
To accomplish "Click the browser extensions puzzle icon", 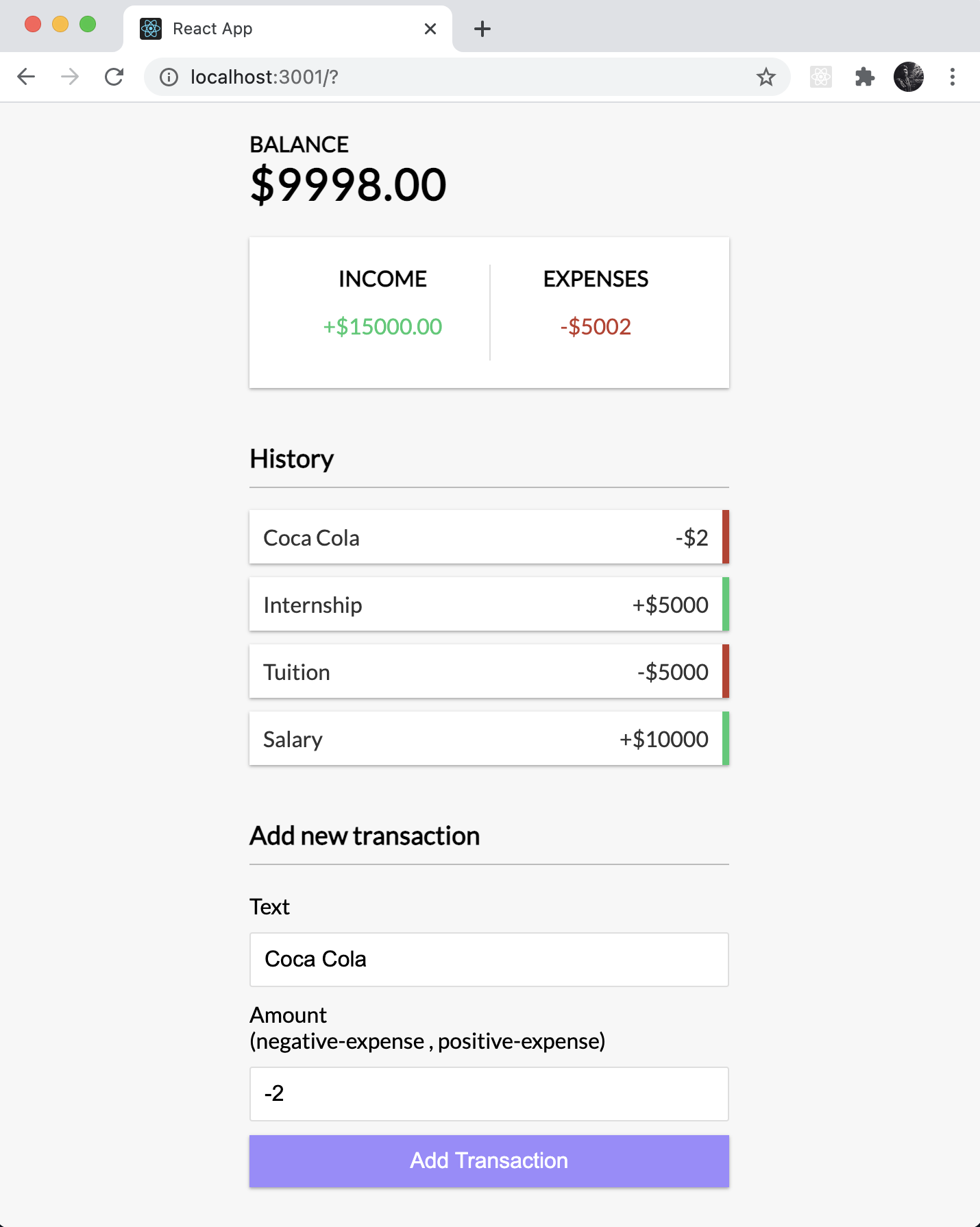I will click(865, 77).
